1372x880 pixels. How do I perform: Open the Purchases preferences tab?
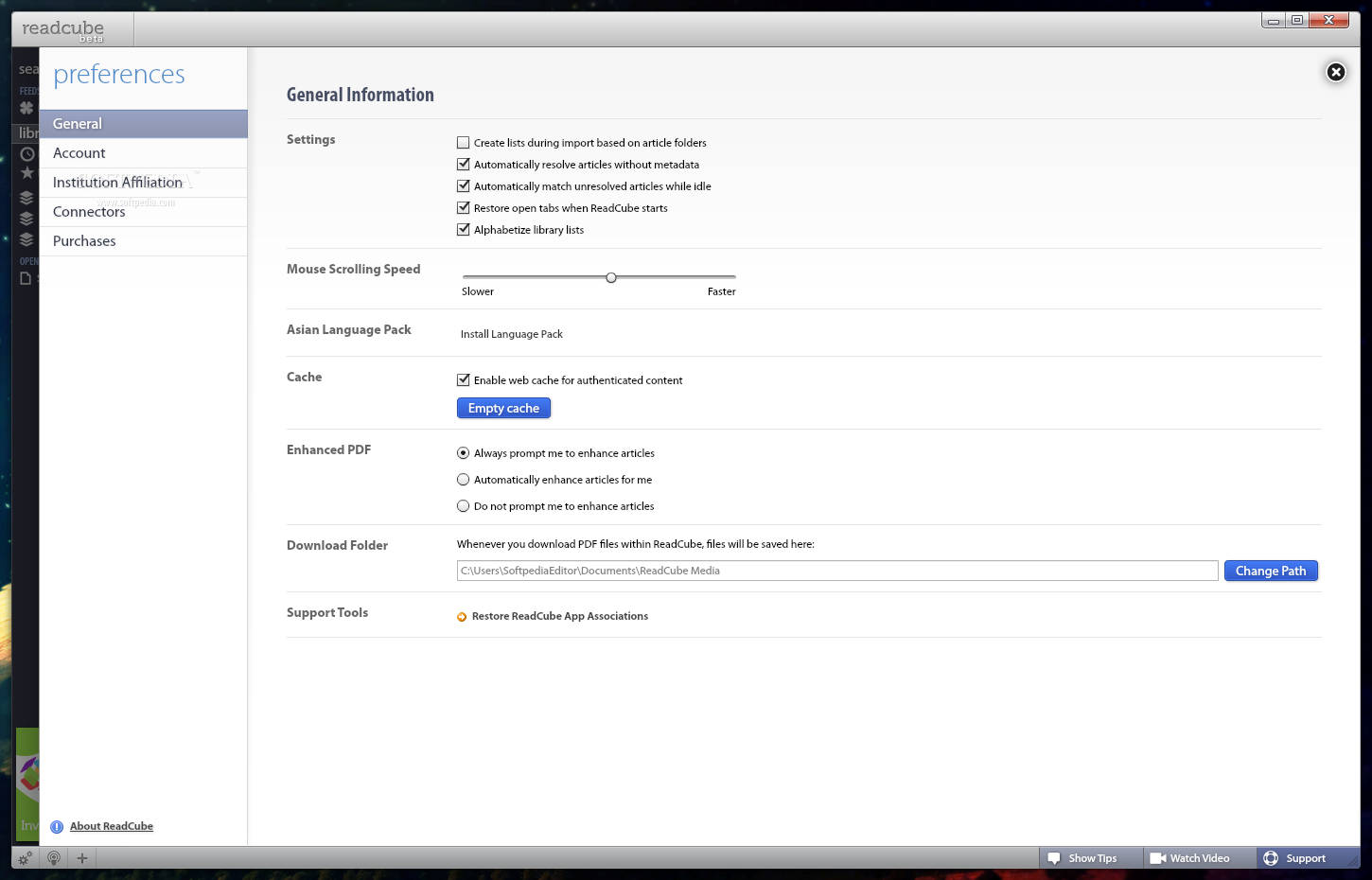[x=143, y=241]
